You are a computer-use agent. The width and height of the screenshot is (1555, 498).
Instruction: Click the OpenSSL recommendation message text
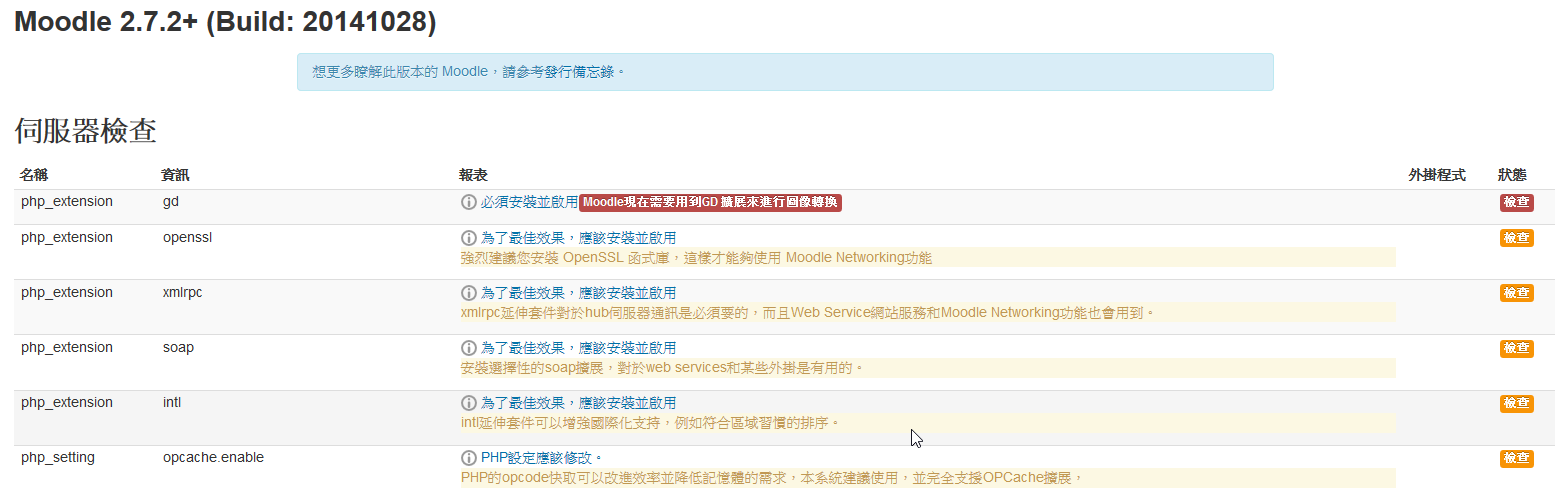(696, 258)
